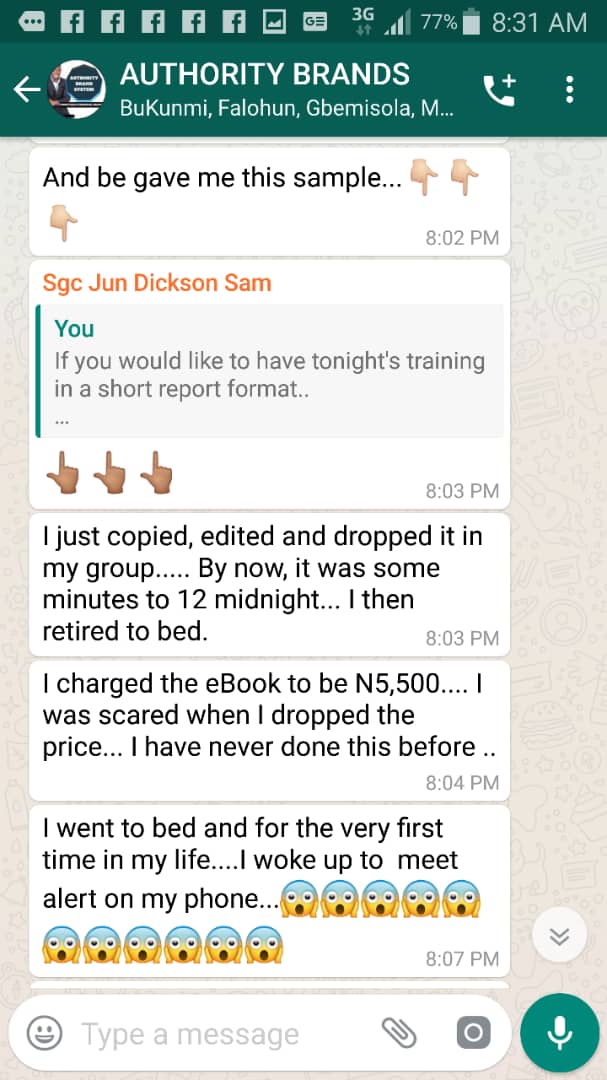607x1080 pixels.
Task: Tap the back arrow in header
Action: (27, 89)
